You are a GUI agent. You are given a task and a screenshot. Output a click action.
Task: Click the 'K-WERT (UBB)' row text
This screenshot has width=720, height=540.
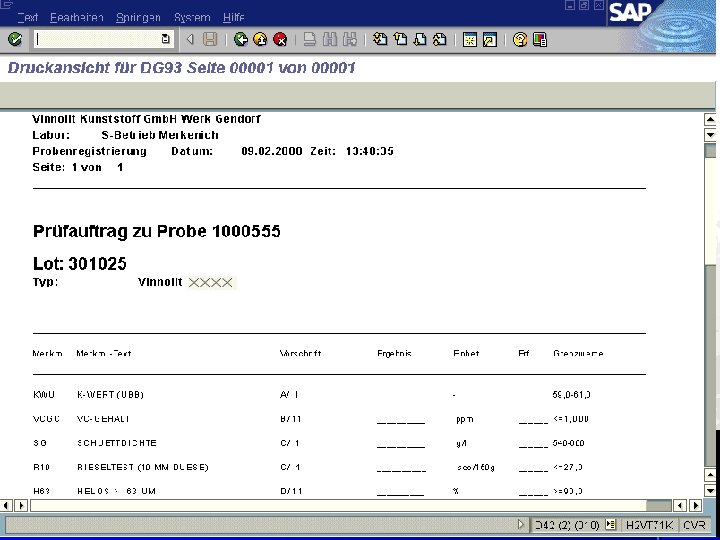tap(110, 395)
